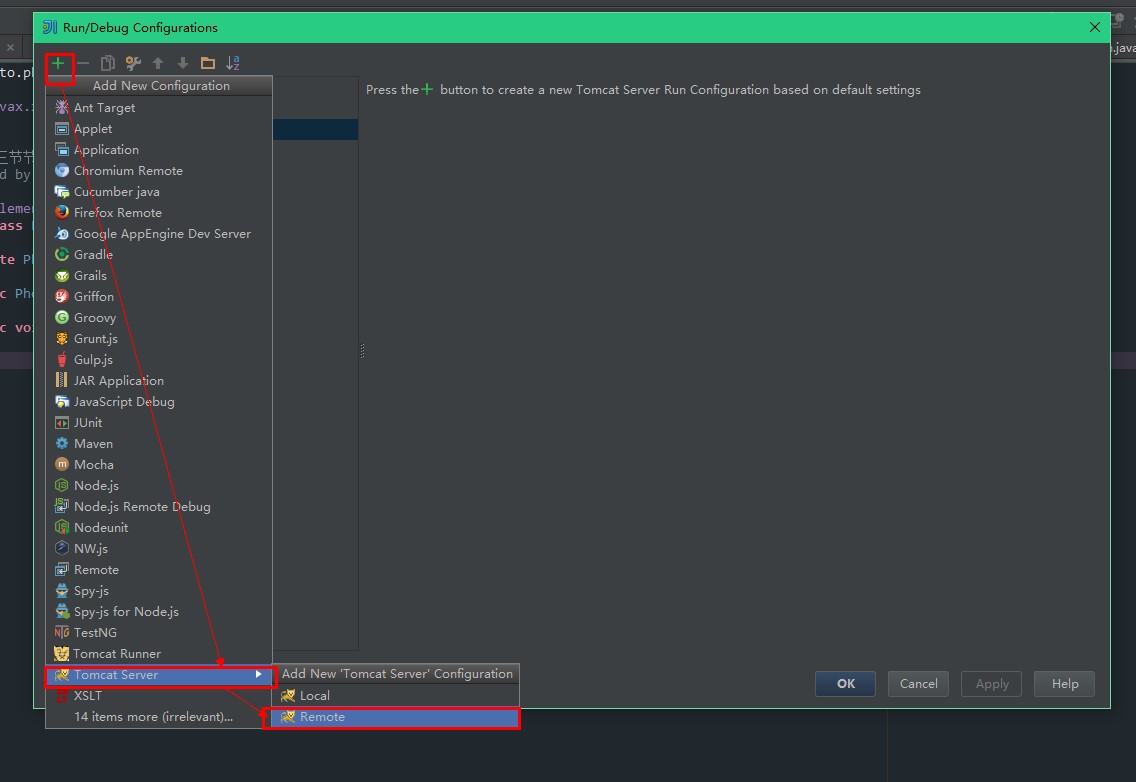Click the green plus Add New Configuration button
The width and height of the screenshot is (1136, 782).
coord(58,63)
